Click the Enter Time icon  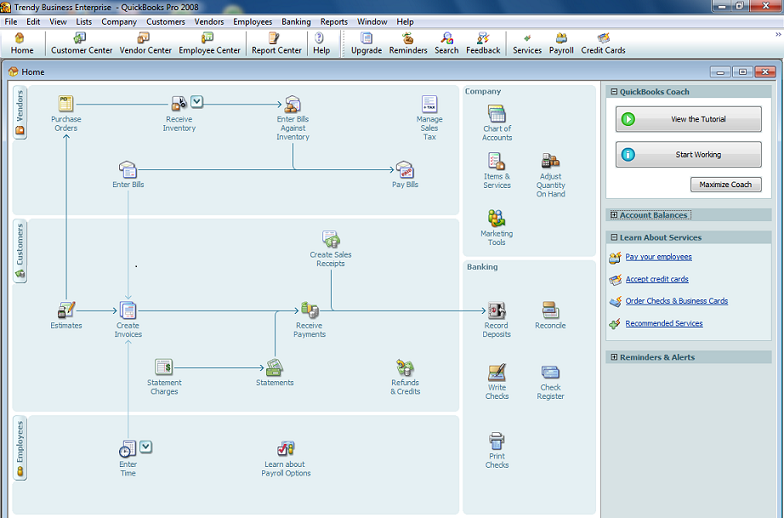128,448
